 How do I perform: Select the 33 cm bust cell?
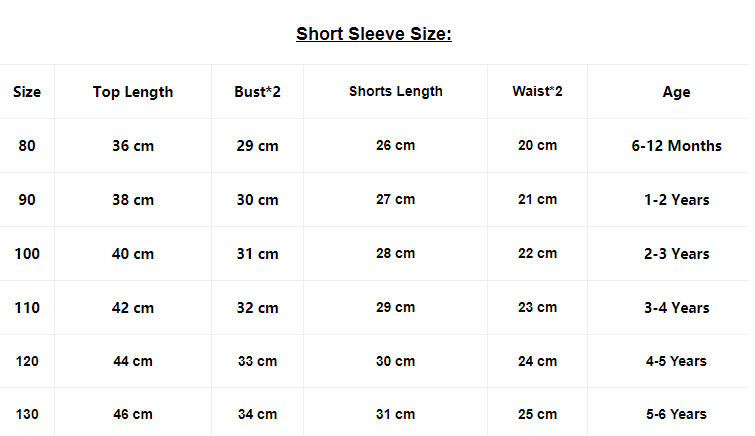257,361
